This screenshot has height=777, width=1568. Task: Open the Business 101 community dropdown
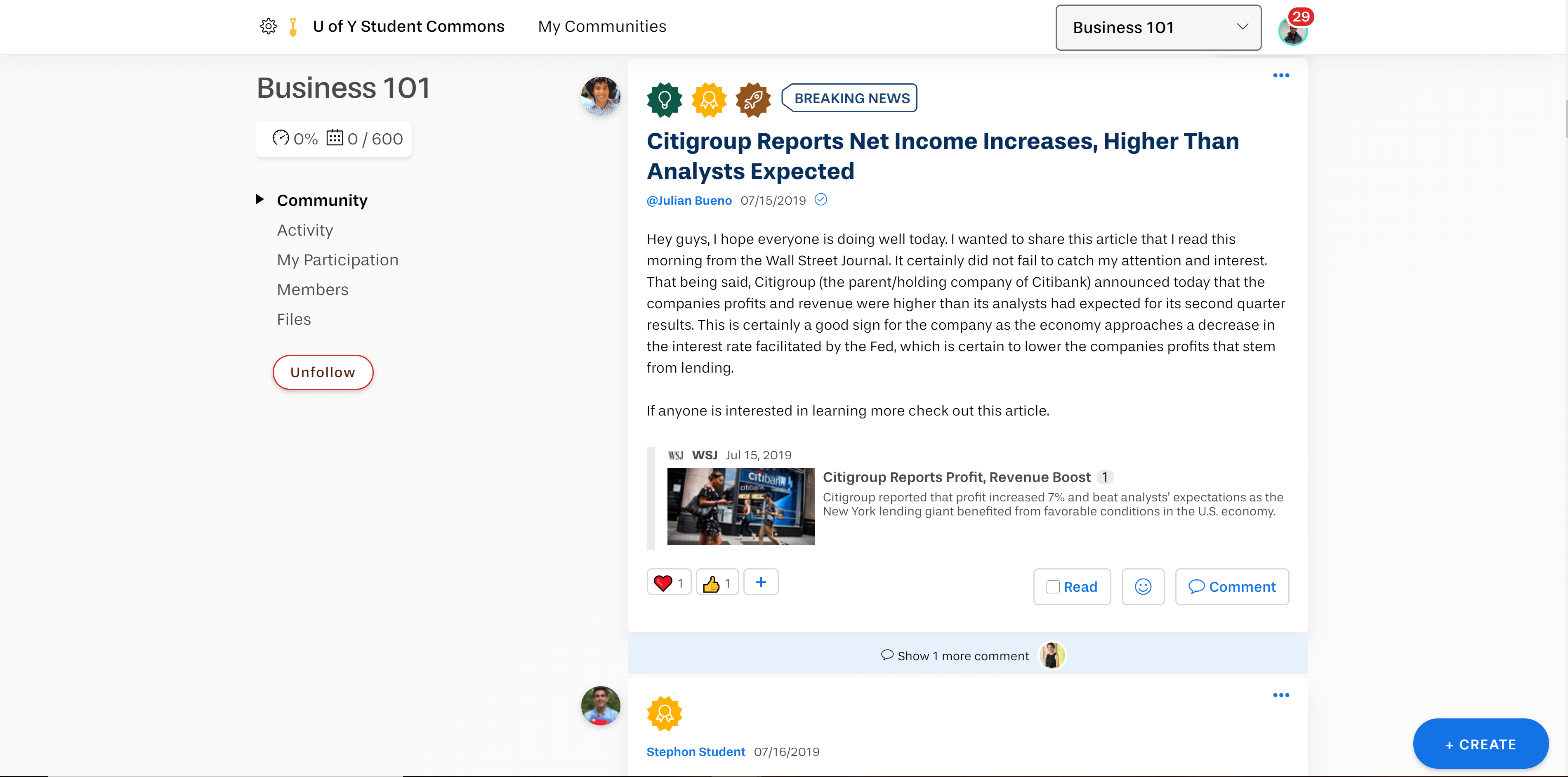point(1157,27)
